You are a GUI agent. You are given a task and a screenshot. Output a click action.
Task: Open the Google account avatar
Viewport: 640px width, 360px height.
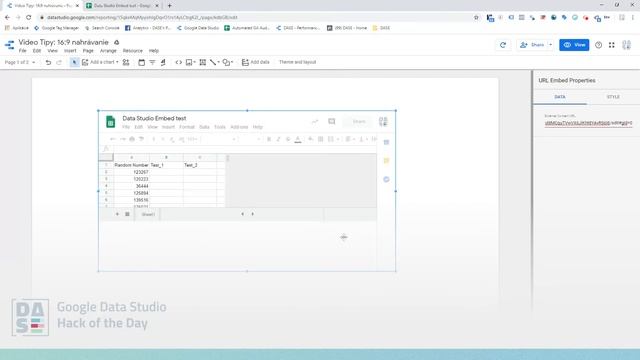[627, 45]
